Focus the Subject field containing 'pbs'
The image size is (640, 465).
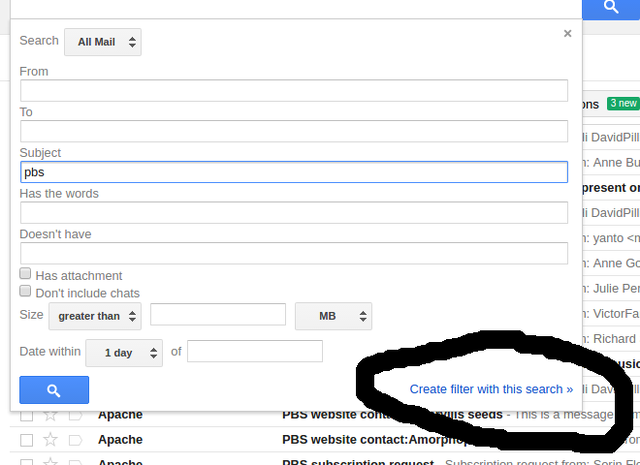tap(294, 172)
